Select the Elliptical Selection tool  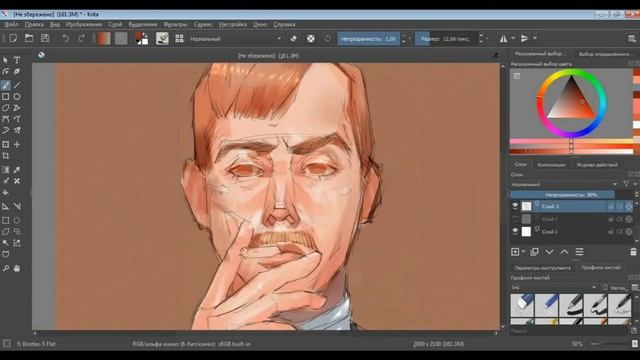point(17,220)
